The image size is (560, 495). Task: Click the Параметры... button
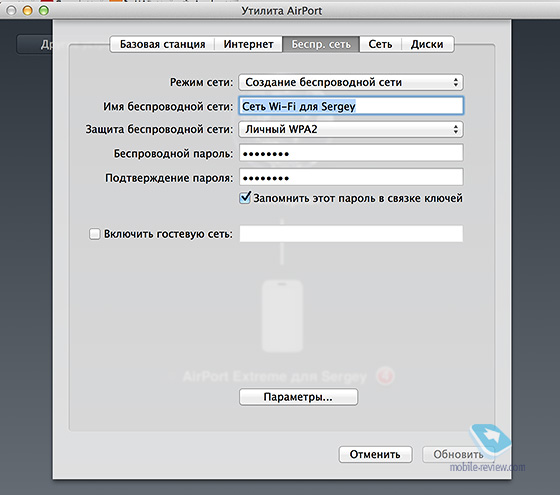coord(298,397)
